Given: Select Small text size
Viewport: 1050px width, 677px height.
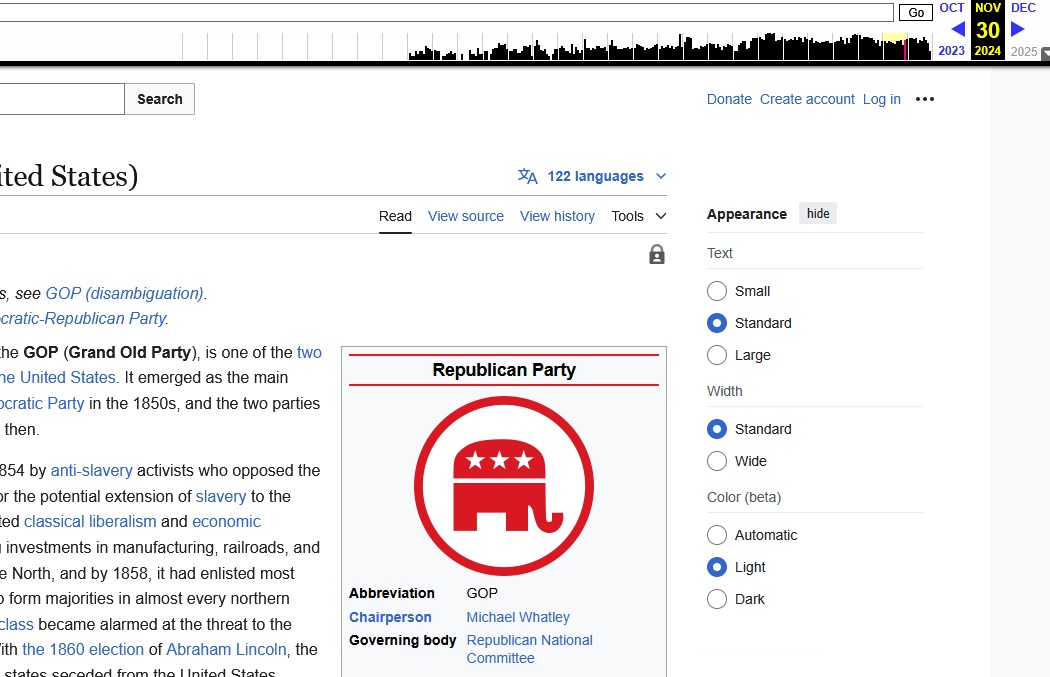Looking at the screenshot, I should pyautogui.click(x=717, y=291).
